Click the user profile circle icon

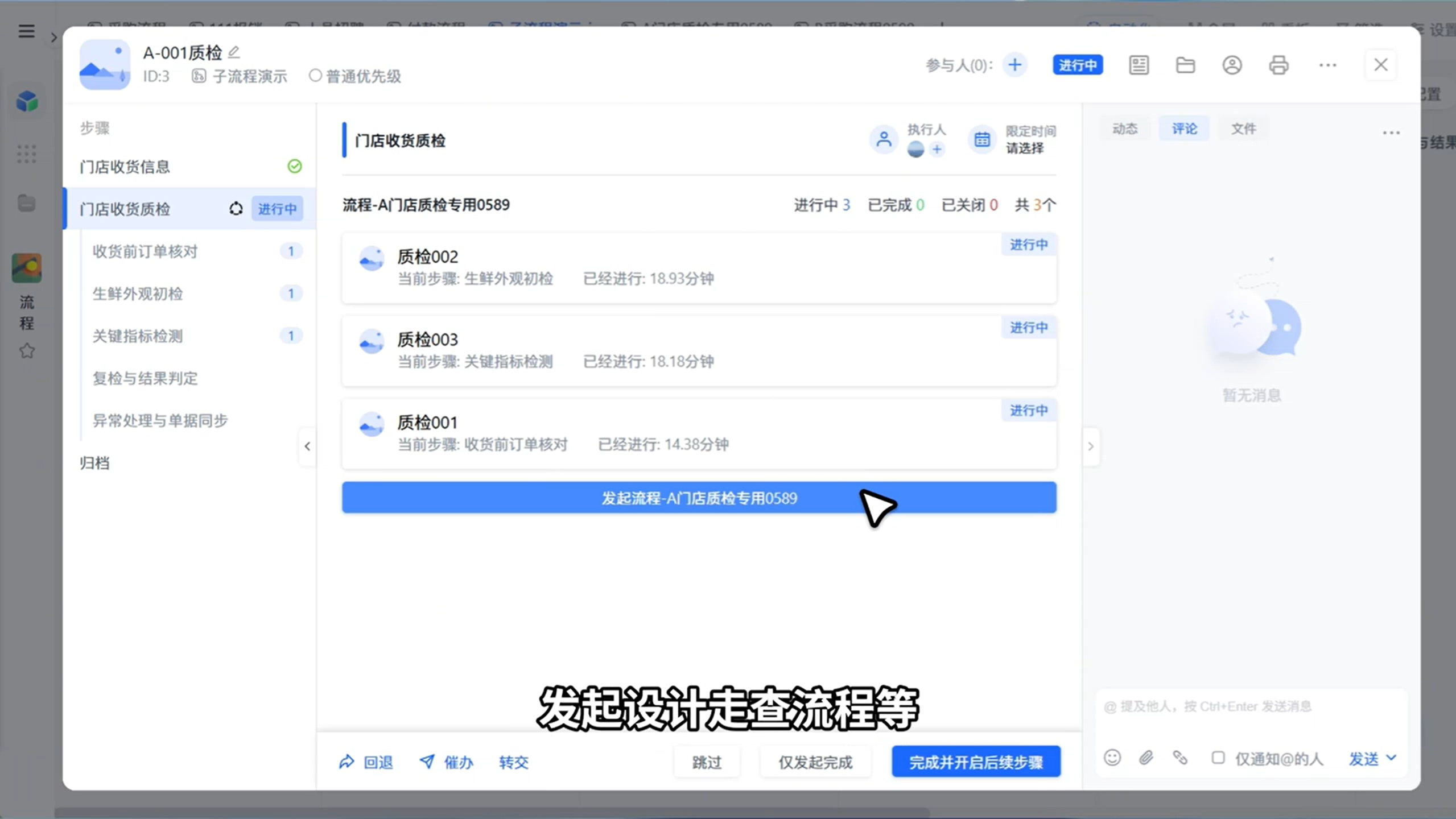coord(1232,65)
